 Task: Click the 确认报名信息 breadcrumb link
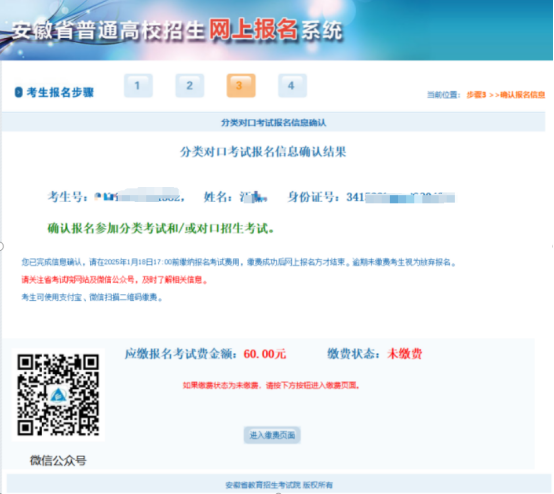(523, 95)
